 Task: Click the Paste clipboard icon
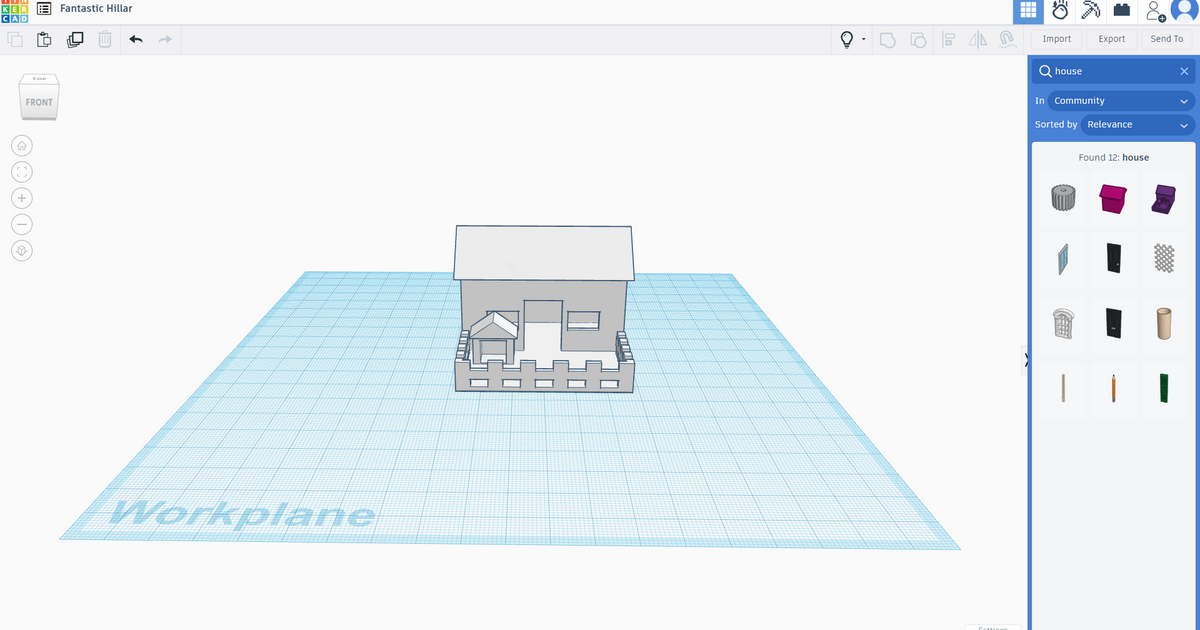pos(44,39)
